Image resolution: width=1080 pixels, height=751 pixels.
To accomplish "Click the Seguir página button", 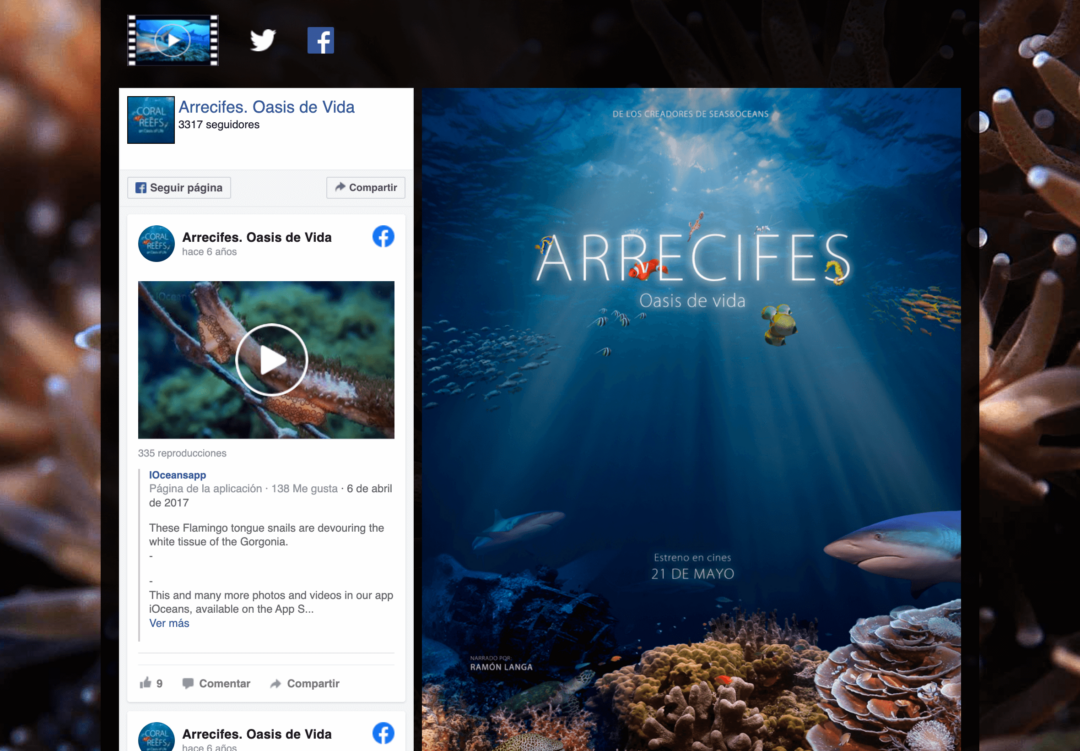I will pos(179,187).
